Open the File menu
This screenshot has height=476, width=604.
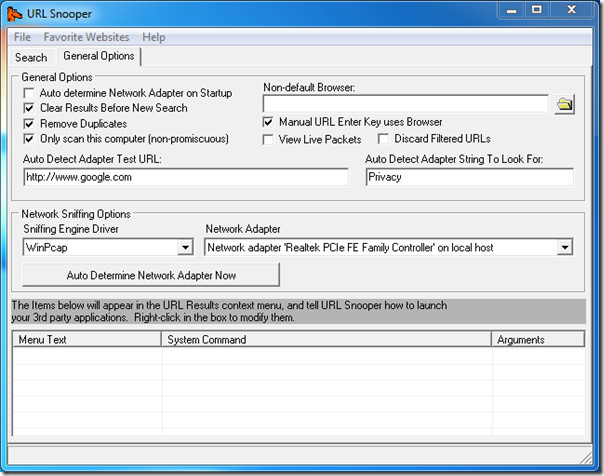click(22, 37)
